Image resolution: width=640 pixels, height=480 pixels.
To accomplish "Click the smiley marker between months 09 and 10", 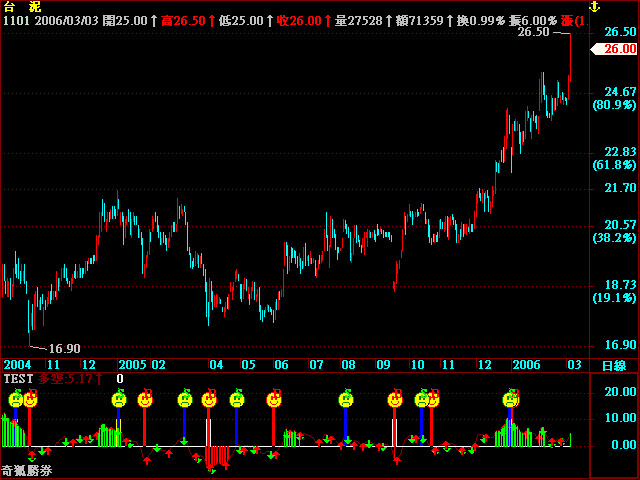I will click(395, 400).
